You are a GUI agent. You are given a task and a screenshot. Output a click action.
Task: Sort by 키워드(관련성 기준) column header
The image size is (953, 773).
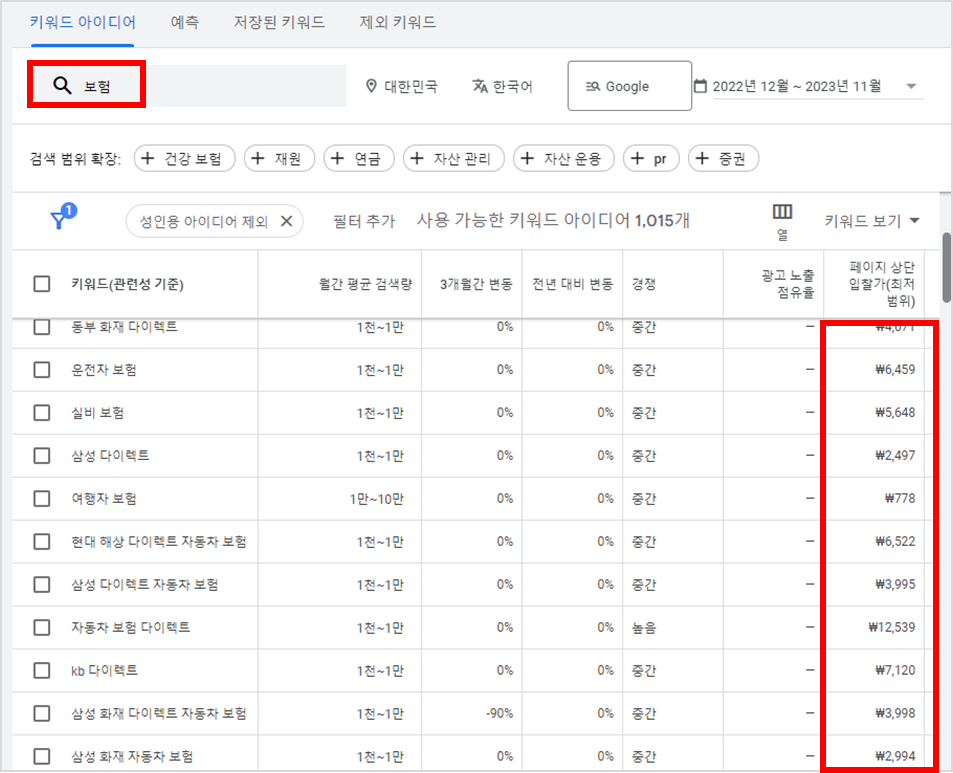tap(128, 284)
